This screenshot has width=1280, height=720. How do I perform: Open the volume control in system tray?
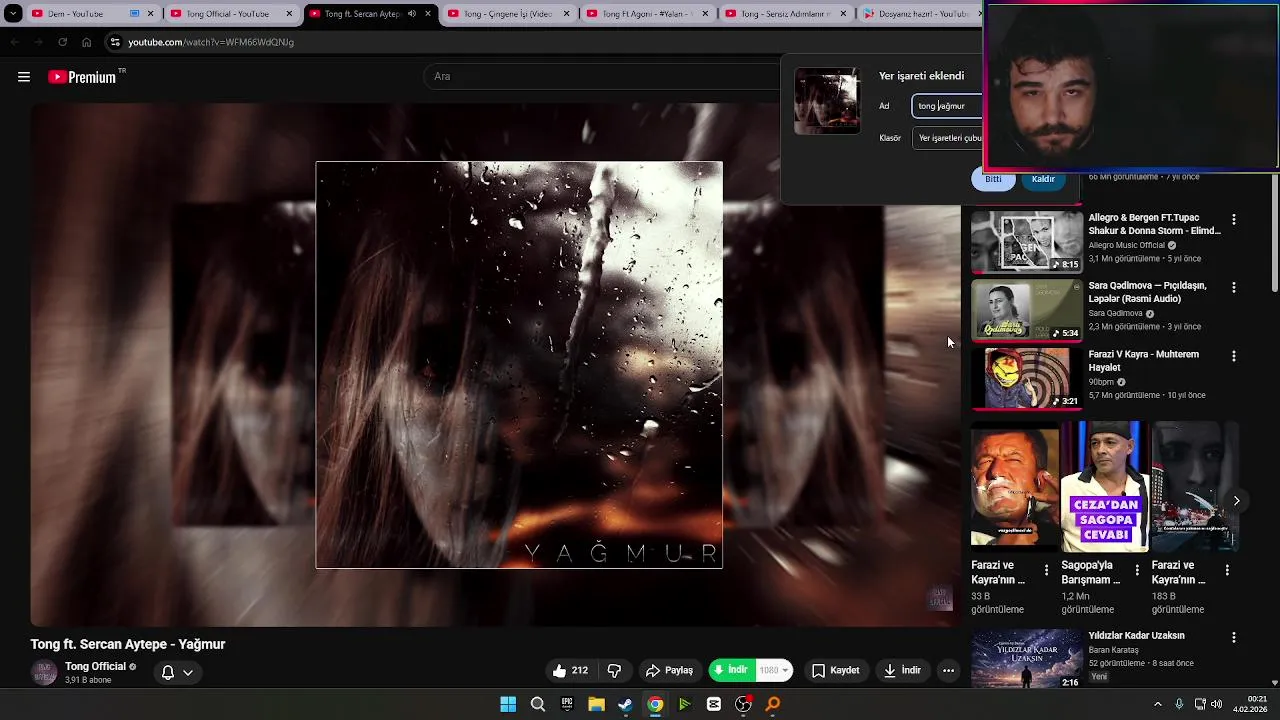coord(1217,704)
